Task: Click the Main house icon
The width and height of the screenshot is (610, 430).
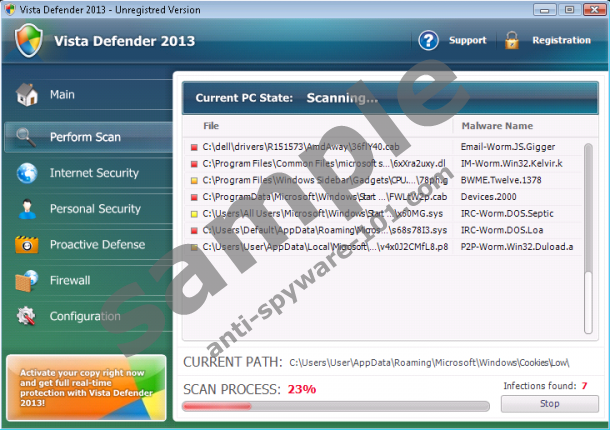Action: [27, 96]
